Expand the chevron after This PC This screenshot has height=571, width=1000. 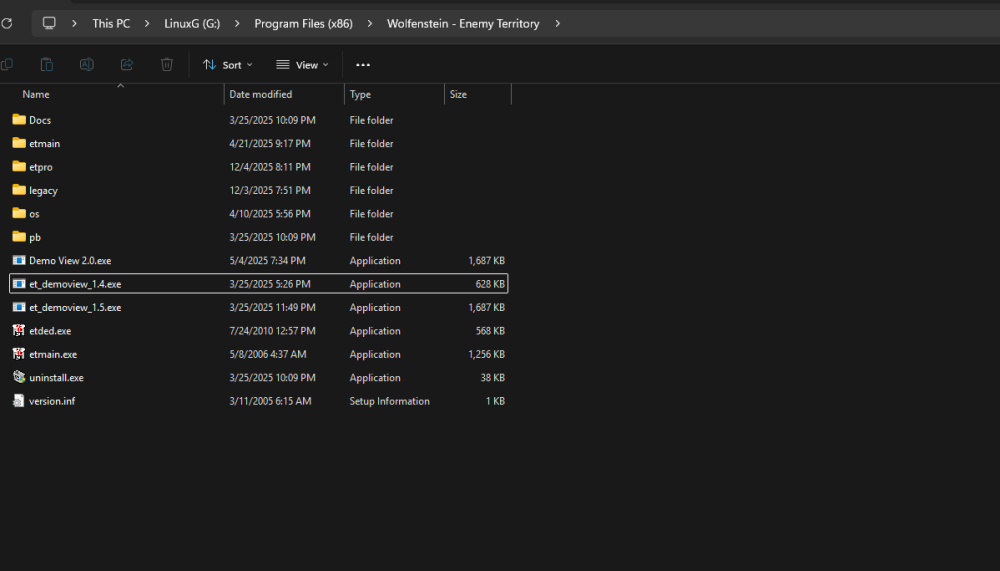(147, 24)
